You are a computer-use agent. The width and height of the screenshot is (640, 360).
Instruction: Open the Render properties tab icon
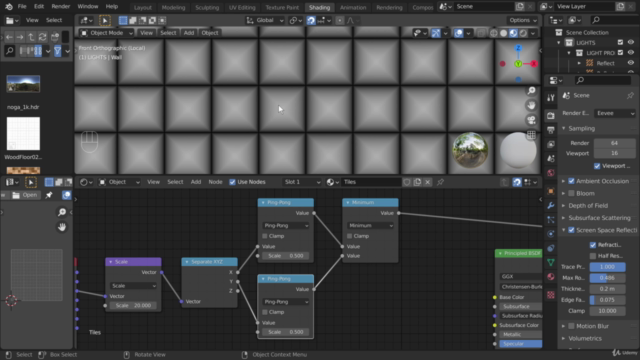click(551, 116)
